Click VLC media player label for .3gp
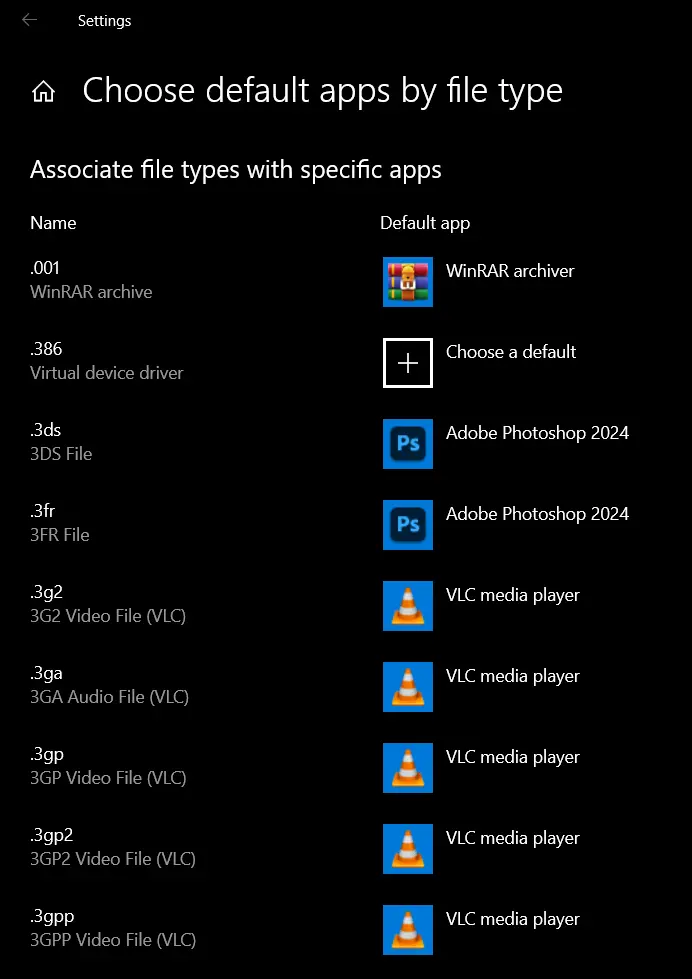Image resolution: width=692 pixels, height=979 pixels. click(x=513, y=757)
